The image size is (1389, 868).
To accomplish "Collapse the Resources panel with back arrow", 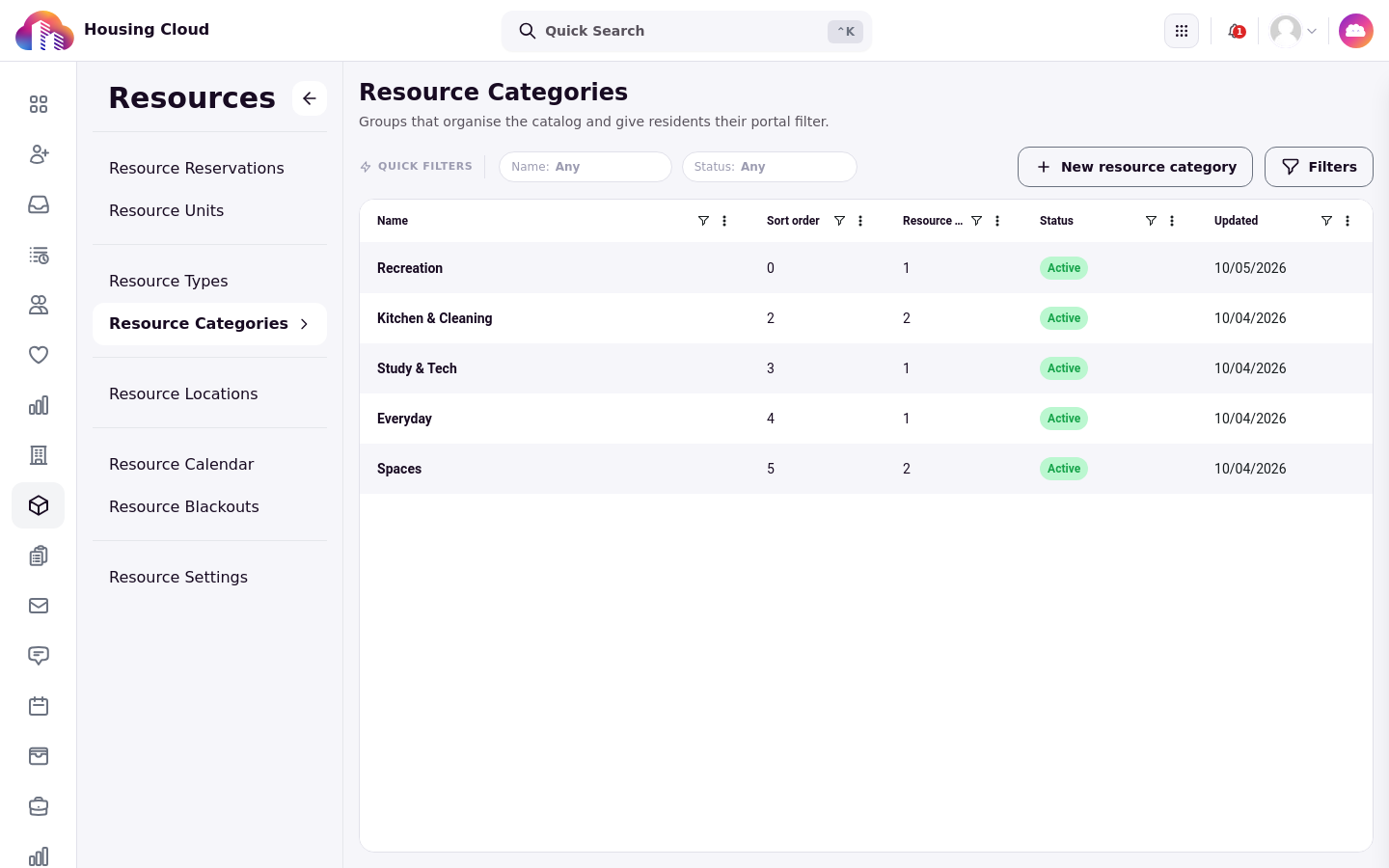I will point(310,98).
